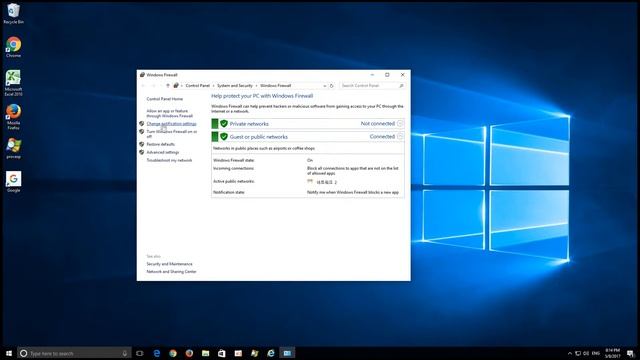
Task: Click the 'Not connected' status text
Action: pos(378,124)
